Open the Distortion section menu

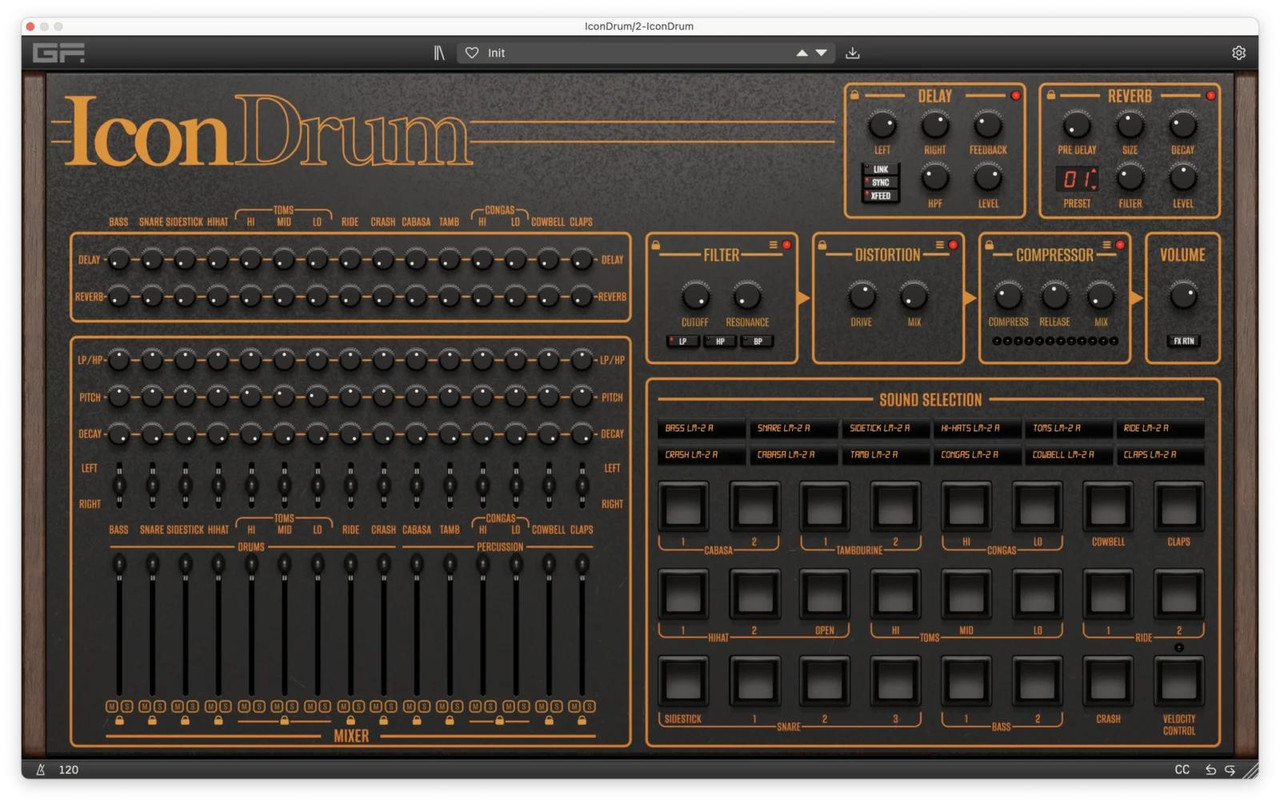(x=940, y=245)
